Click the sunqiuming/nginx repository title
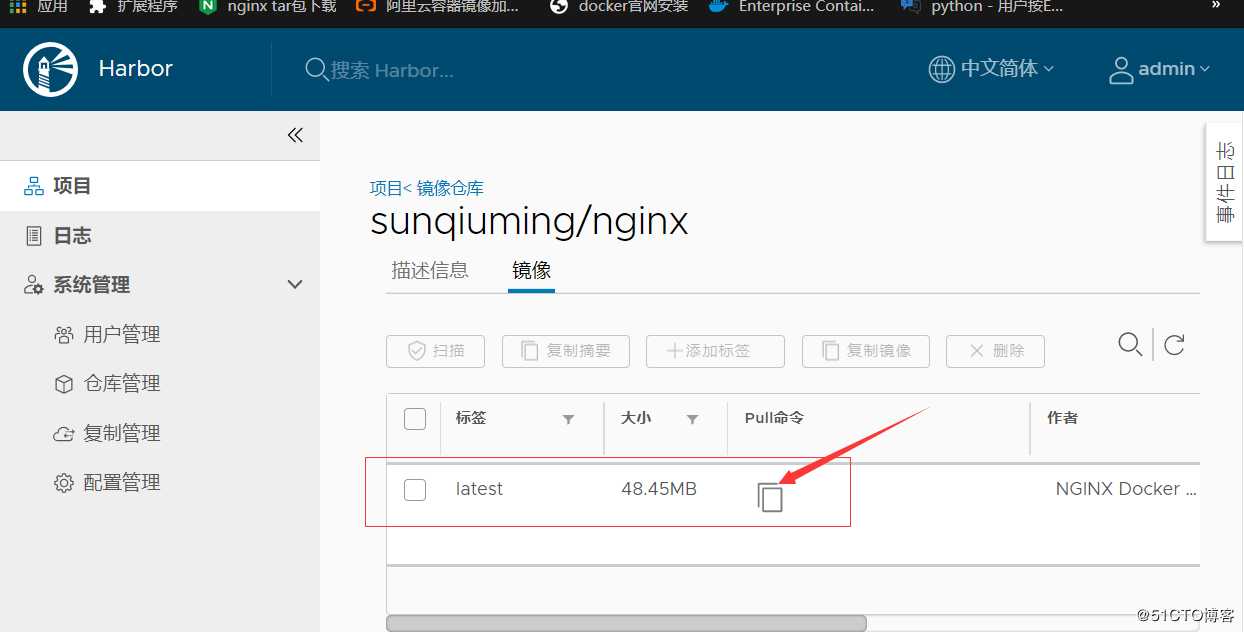 click(529, 221)
